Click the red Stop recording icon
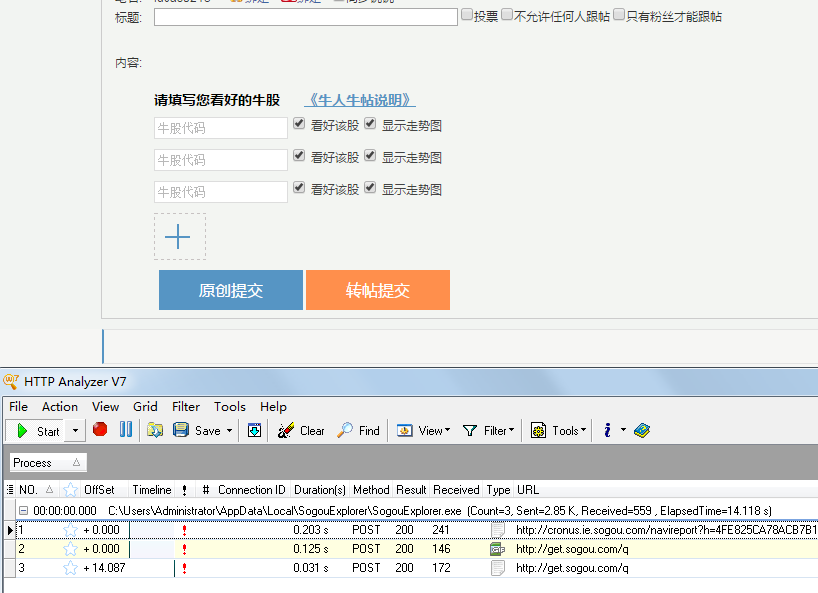The width and height of the screenshot is (818, 593). 99,429
